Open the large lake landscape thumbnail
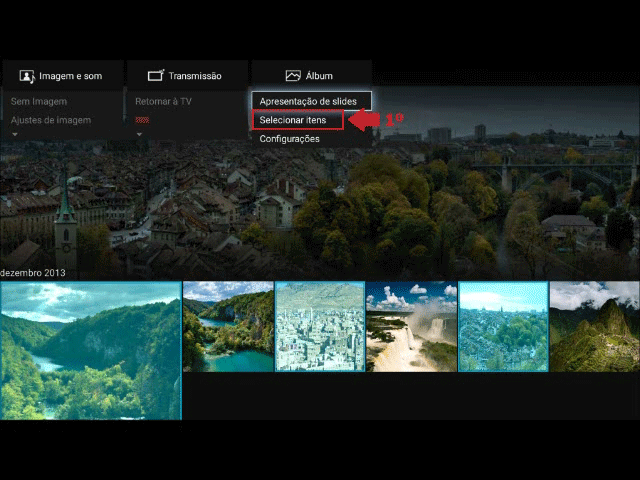 90,350
